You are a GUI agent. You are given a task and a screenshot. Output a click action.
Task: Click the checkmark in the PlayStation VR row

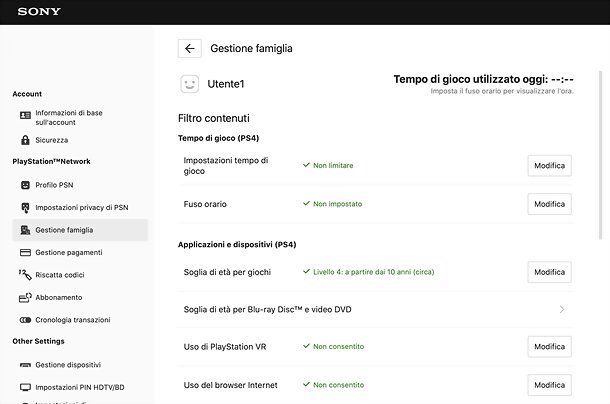click(x=307, y=346)
